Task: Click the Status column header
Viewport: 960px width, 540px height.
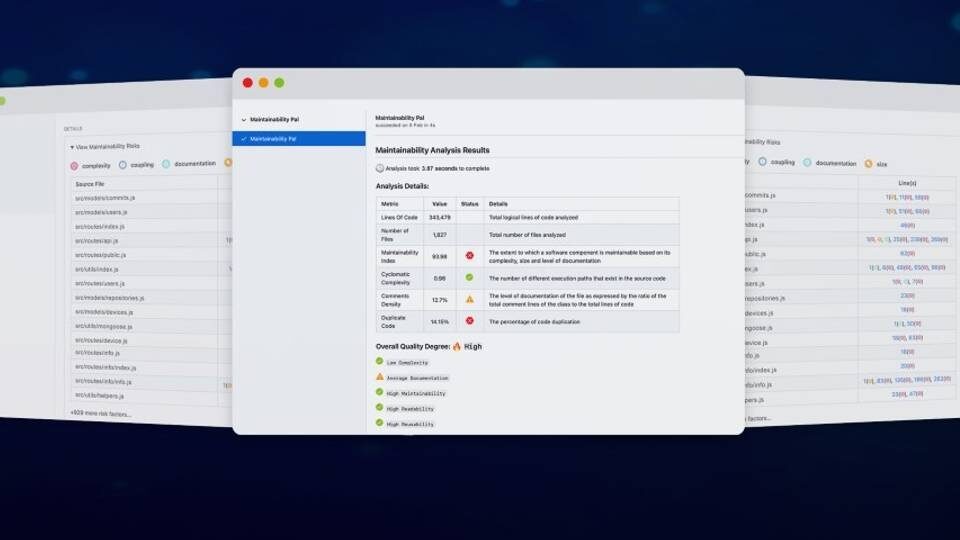Action: click(x=469, y=203)
